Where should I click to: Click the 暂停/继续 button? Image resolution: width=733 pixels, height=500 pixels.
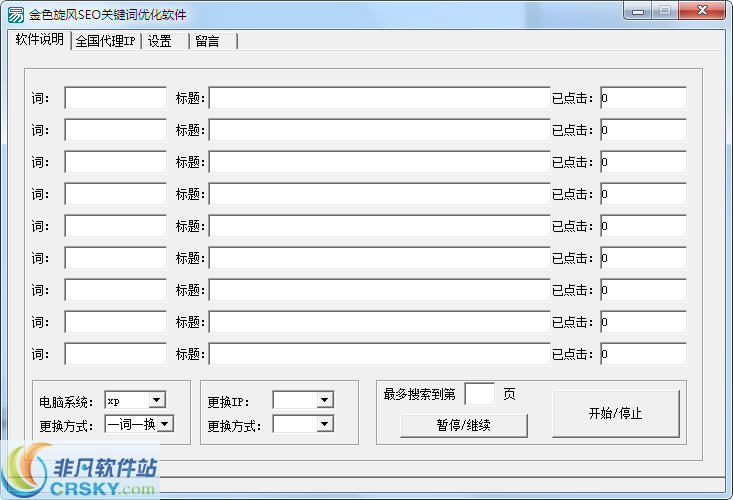point(464,425)
